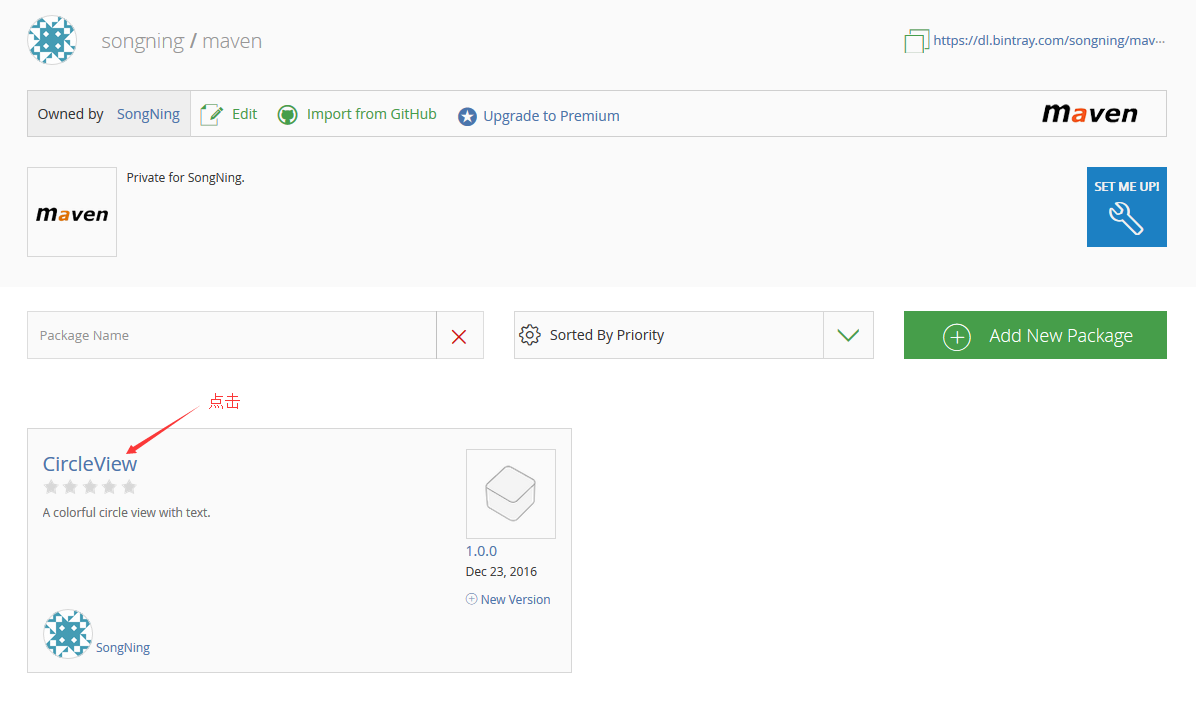1196x702 pixels.
Task: Click the Edit pencil icon
Action: pos(211,115)
